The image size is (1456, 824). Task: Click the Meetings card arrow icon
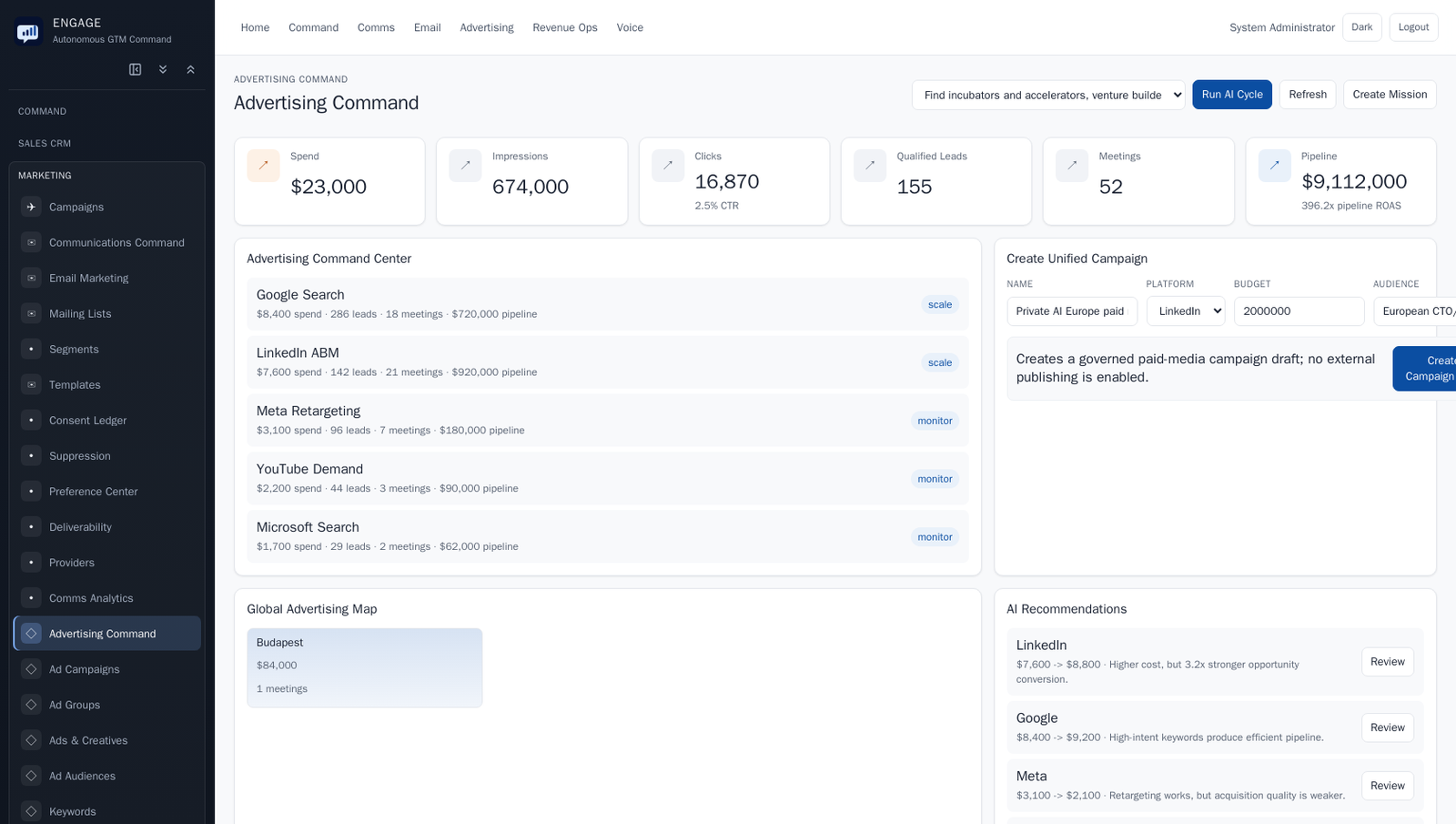pyautogui.click(x=1072, y=166)
